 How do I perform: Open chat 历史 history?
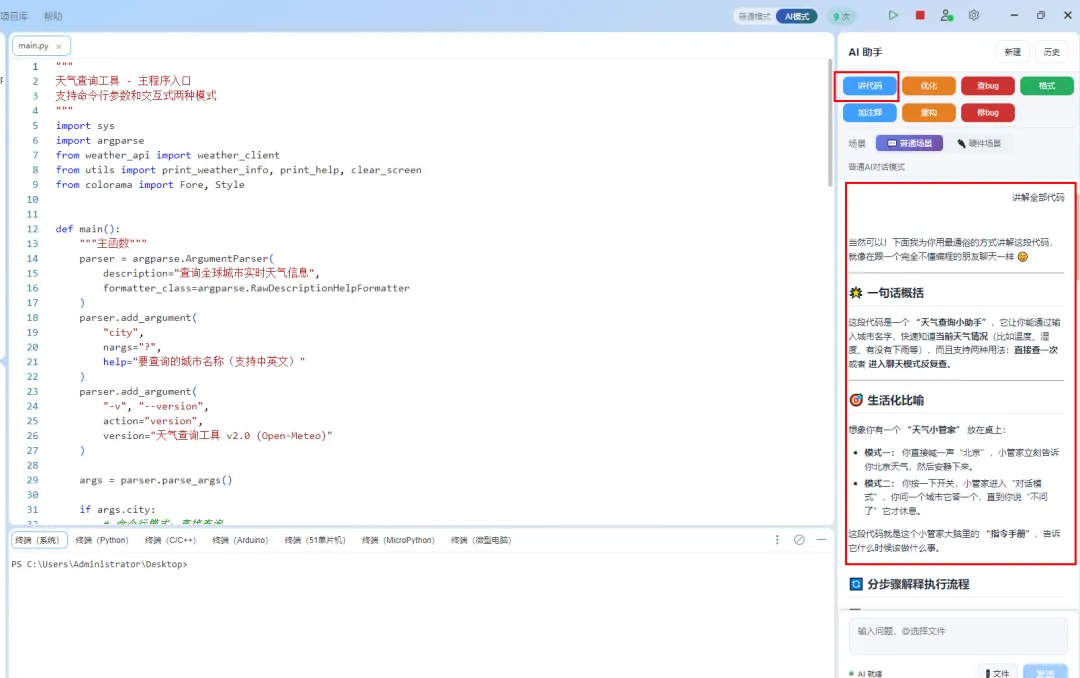1051,52
